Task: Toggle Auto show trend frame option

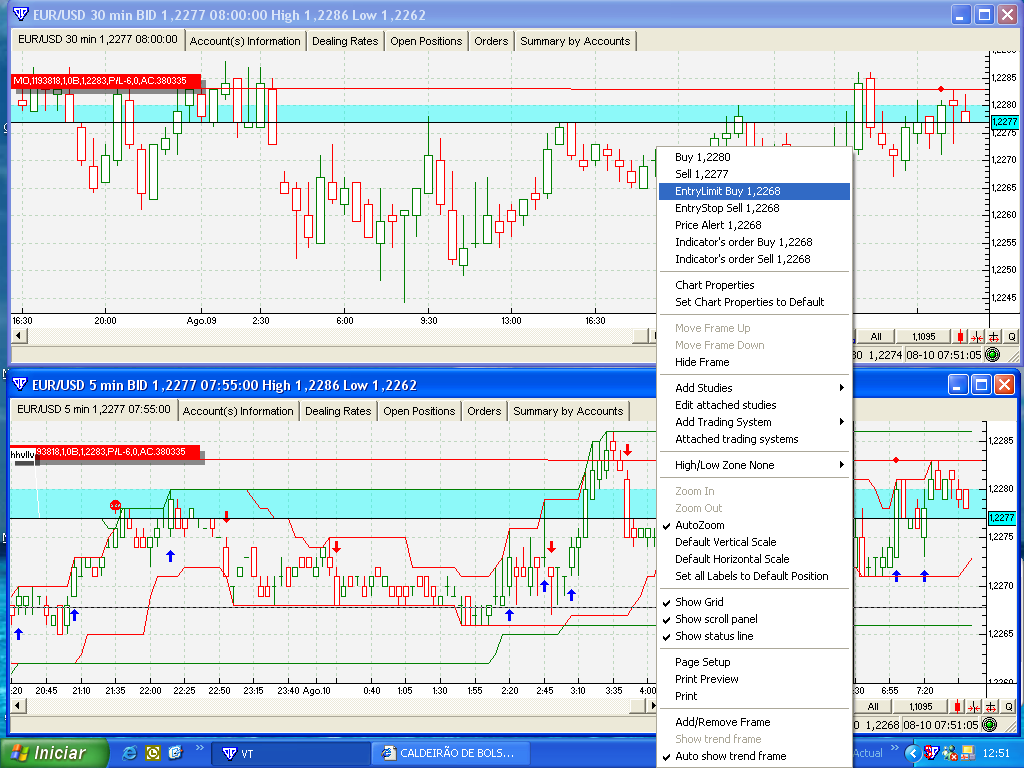Action: click(x=730, y=756)
